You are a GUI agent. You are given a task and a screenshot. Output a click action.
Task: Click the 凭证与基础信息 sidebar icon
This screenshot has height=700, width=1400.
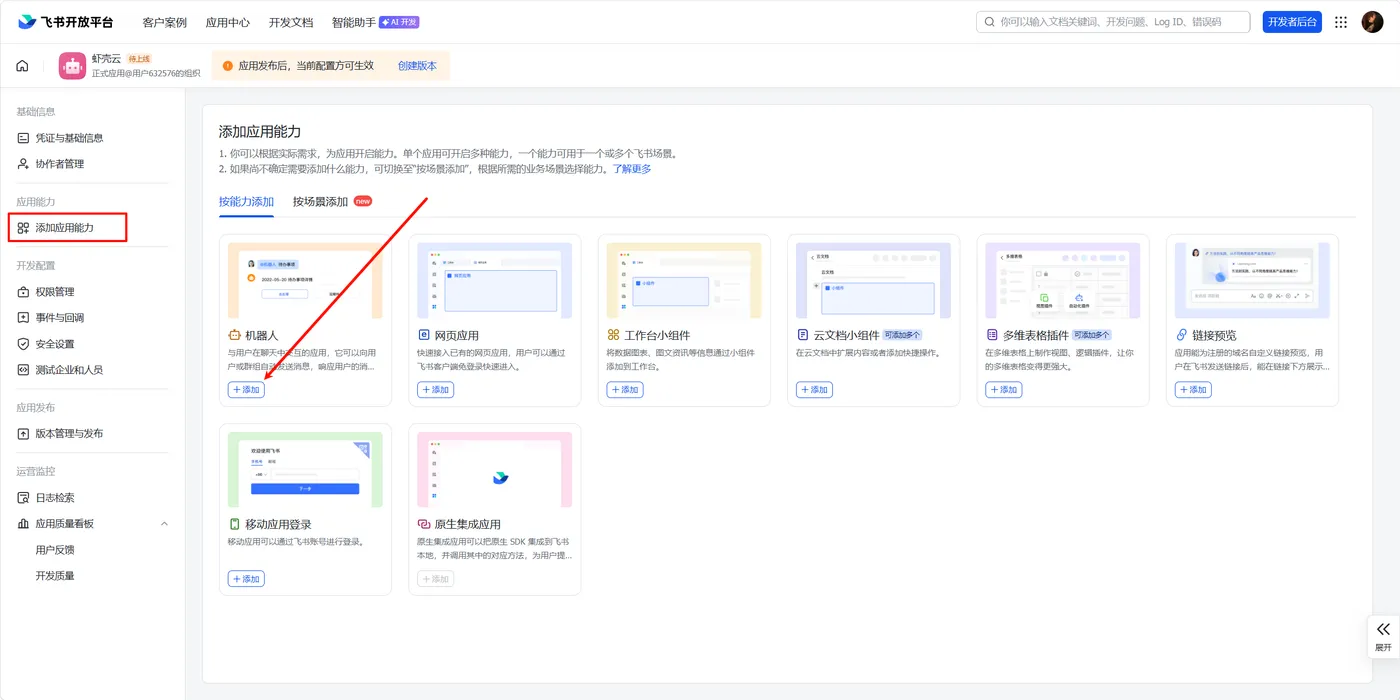coord(23,138)
